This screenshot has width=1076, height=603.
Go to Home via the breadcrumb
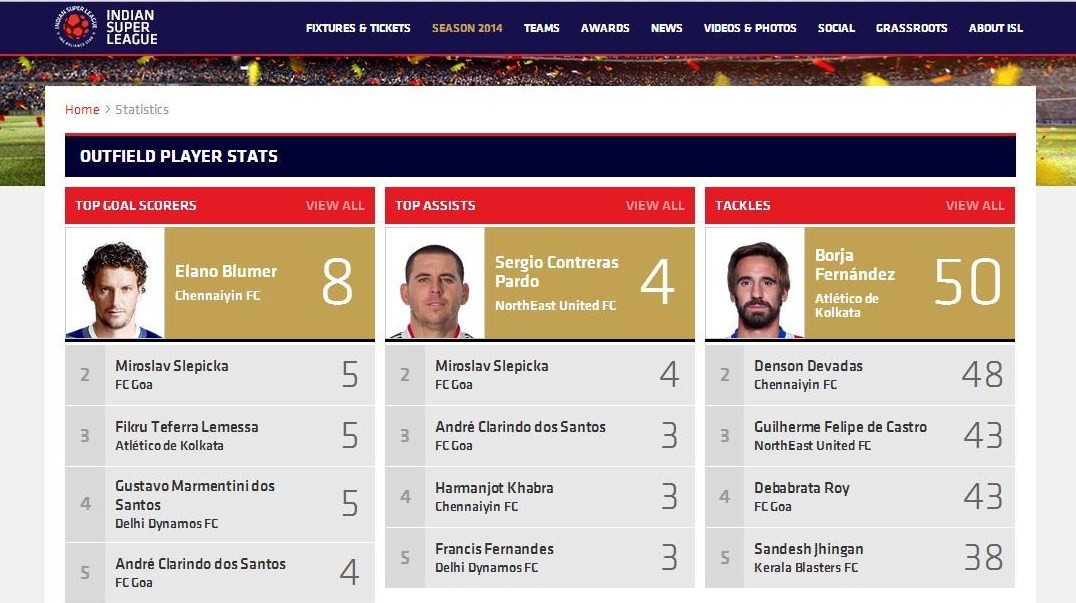82,110
